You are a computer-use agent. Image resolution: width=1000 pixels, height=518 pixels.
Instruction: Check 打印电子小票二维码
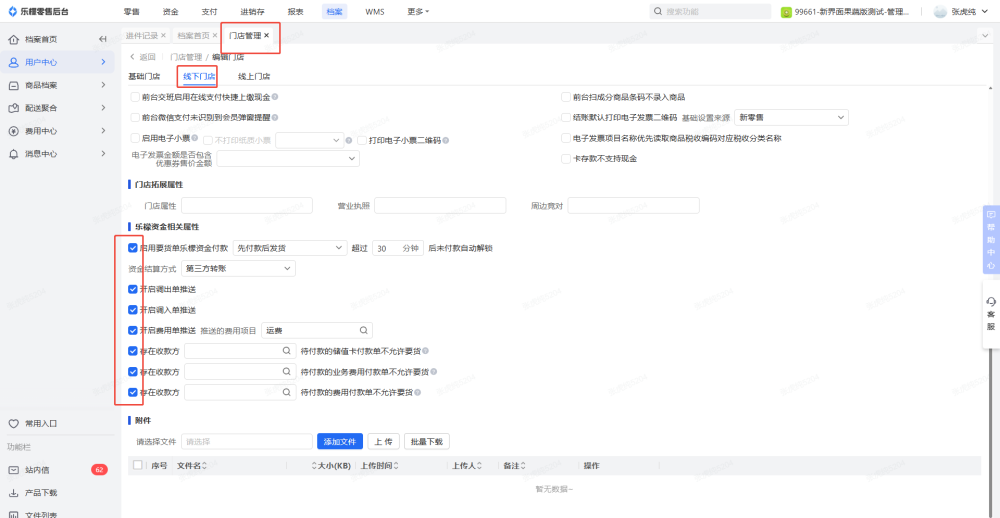tap(362, 140)
